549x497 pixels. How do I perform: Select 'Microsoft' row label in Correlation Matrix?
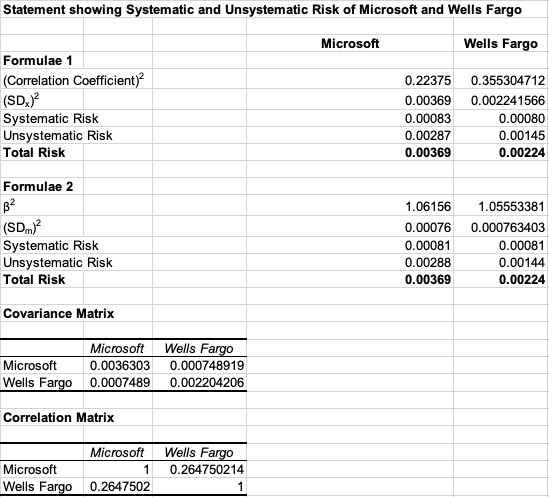click(x=30, y=470)
